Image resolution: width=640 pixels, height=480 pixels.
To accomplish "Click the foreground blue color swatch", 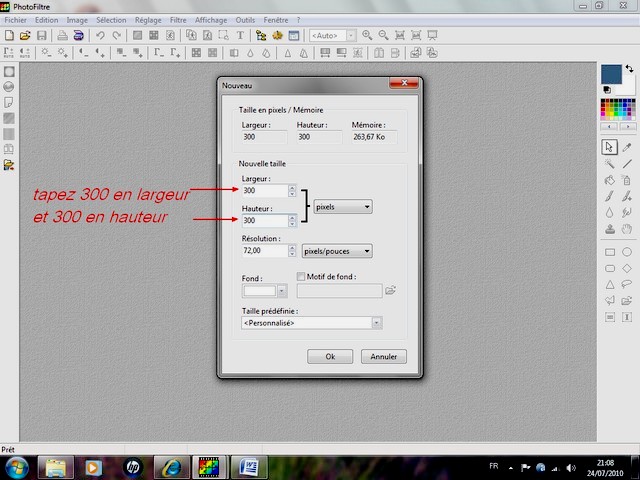I will 611,74.
